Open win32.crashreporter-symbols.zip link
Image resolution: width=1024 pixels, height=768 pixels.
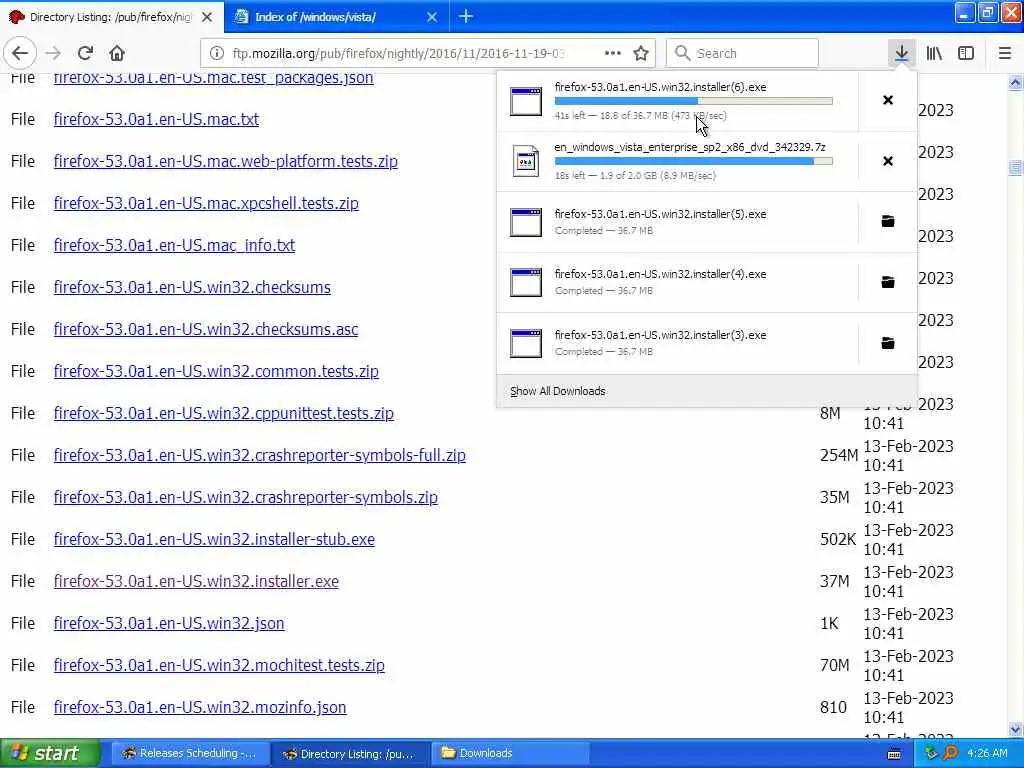point(246,498)
